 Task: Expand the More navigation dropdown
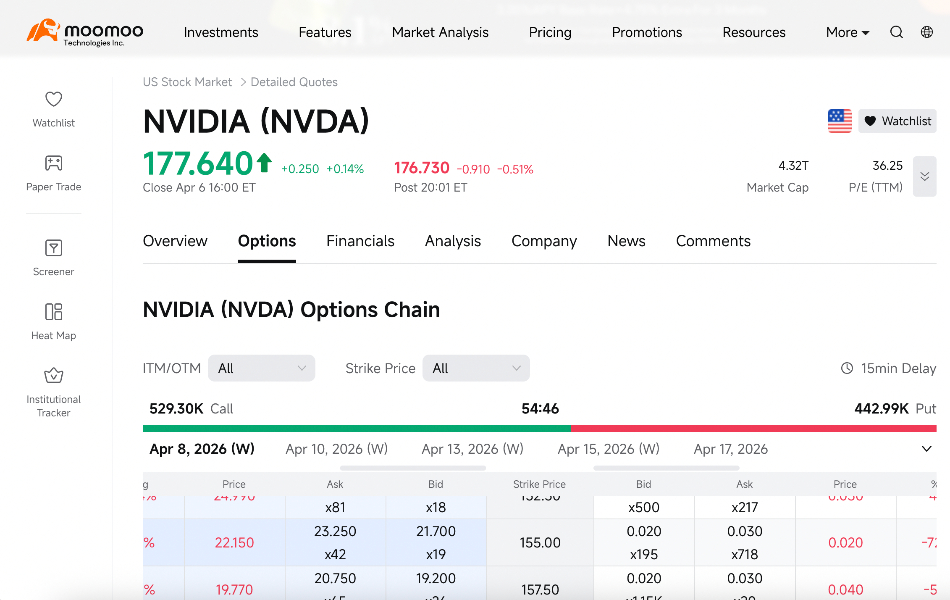click(846, 31)
